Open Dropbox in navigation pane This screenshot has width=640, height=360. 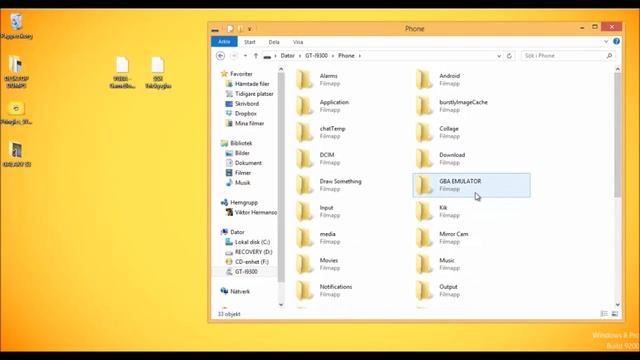click(x=245, y=113)
